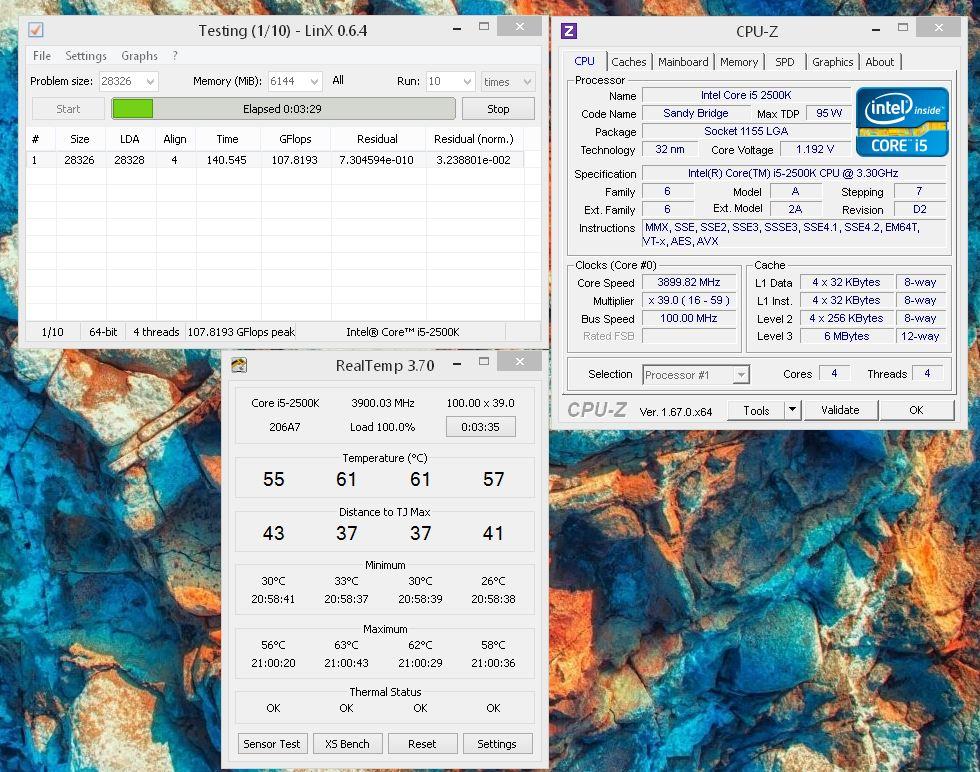
Task: Click the GFlops column header
Action: [x=295, y=139]
